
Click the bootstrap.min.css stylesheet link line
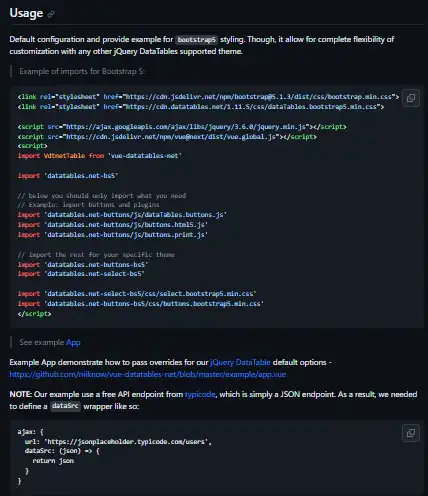(x=208, y=97)
